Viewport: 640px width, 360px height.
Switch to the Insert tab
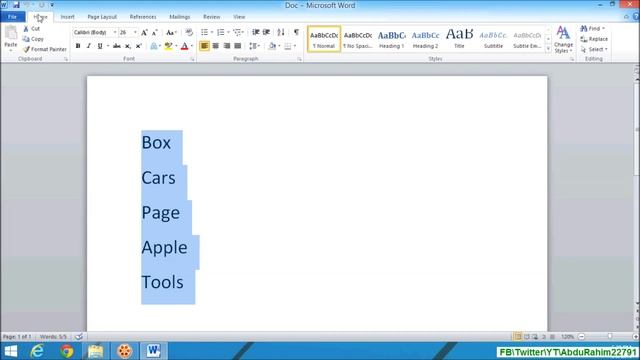67,17
